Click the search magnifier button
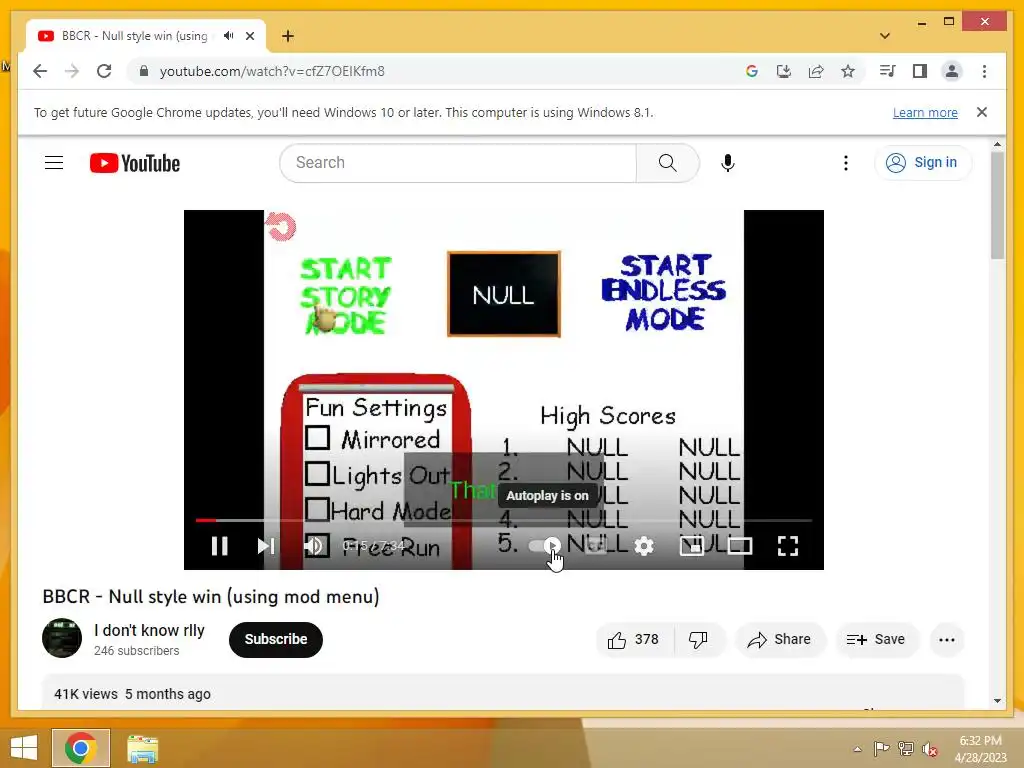This screenshot has height=768, width=1024. tap(667, 163)
